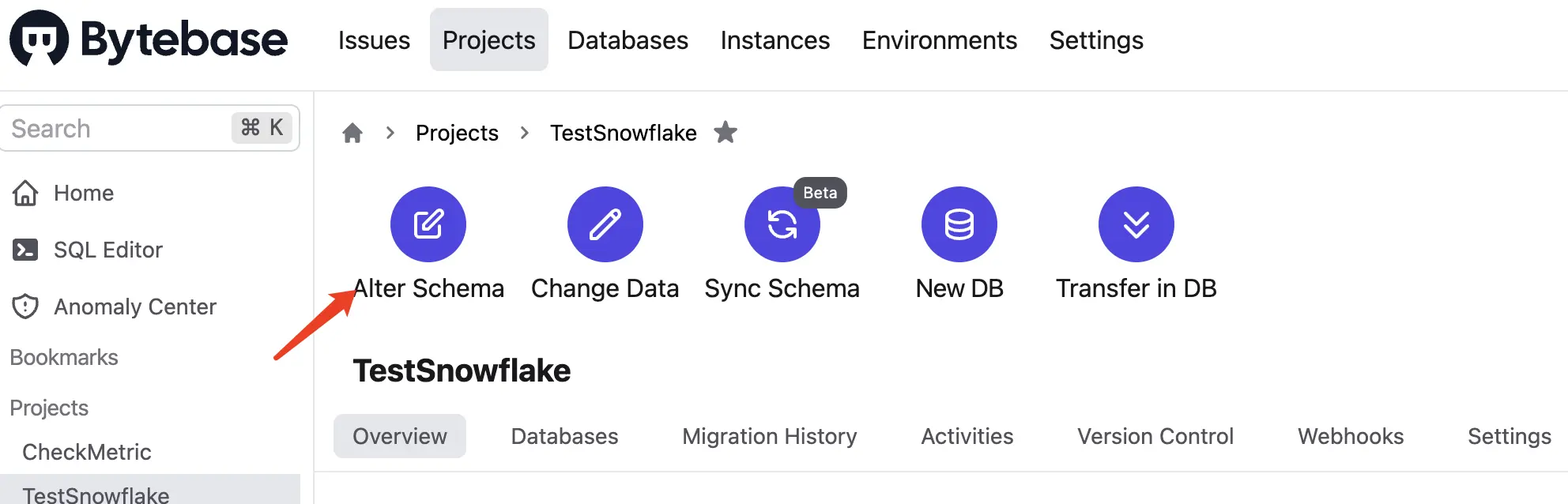Click the Projects breadcrumb link

pyautogui.click(x=457, y=133)
